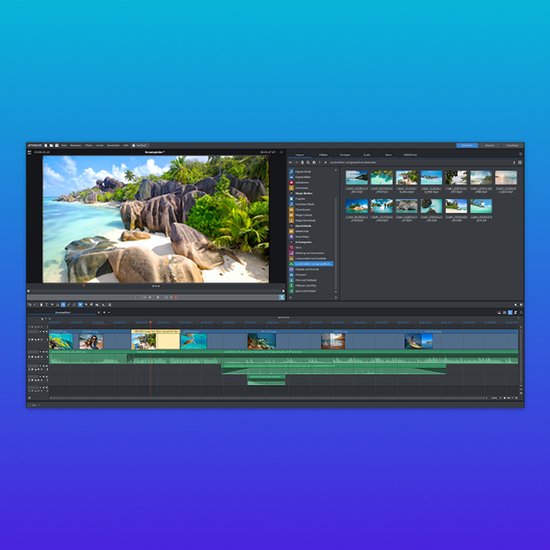Select the pale sunset beach thumbnail
The image size is (550, 550).
click(x=506, y=178)
